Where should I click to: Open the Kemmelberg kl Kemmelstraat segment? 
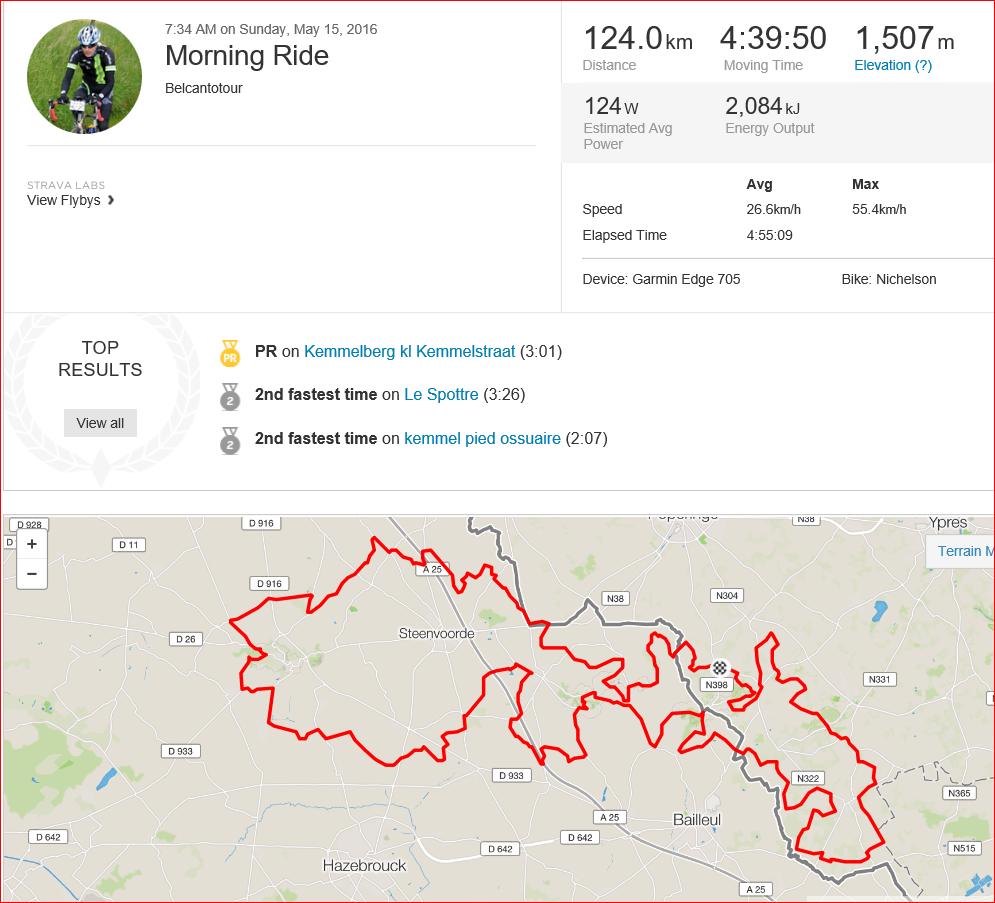pos(409,352)
